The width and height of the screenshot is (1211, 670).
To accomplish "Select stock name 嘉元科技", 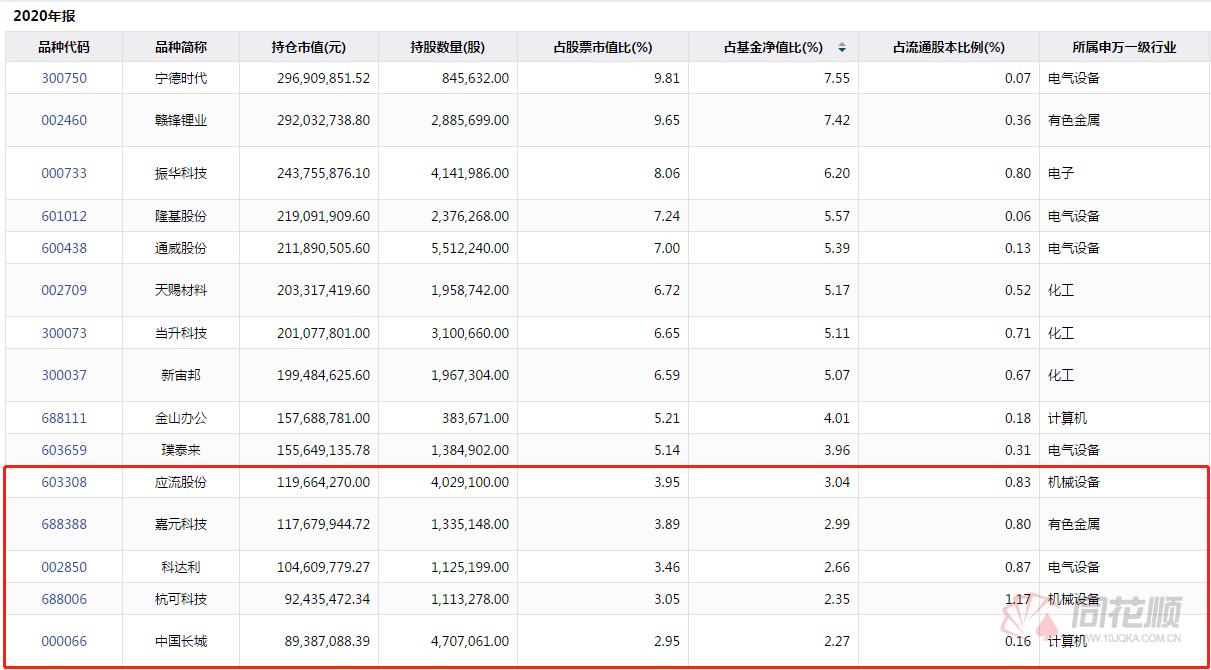I will coord(181,524).
